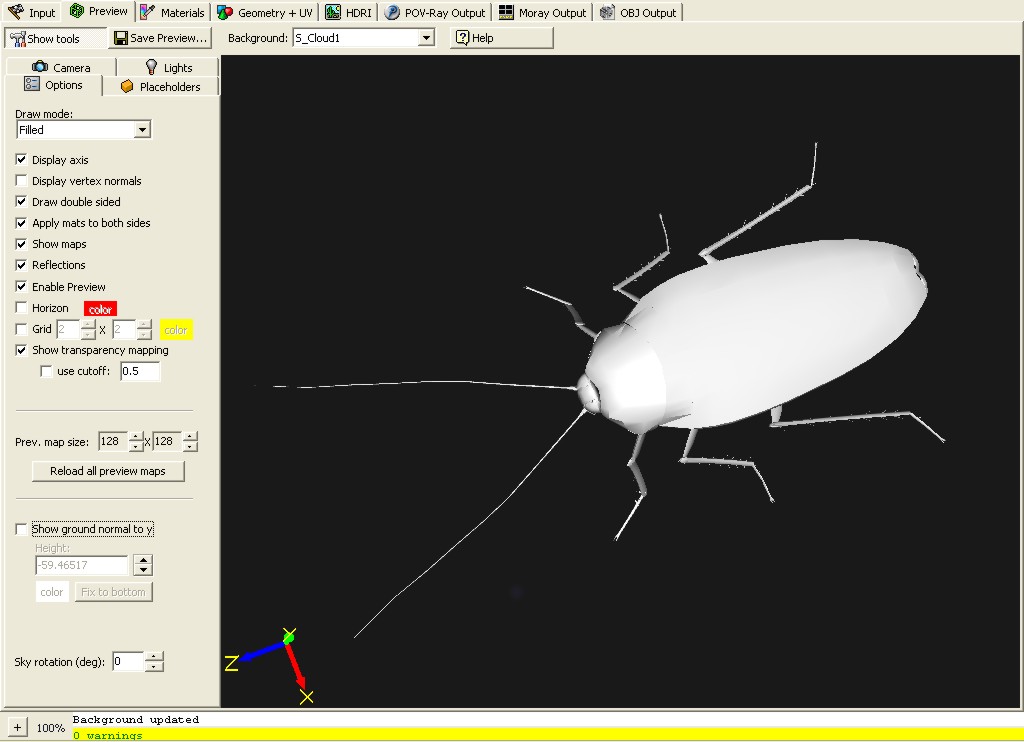The width and height of the screenshot is (1024, 742).
Task: Open the POV-Ray Output tab
Action: pos(434,13)
